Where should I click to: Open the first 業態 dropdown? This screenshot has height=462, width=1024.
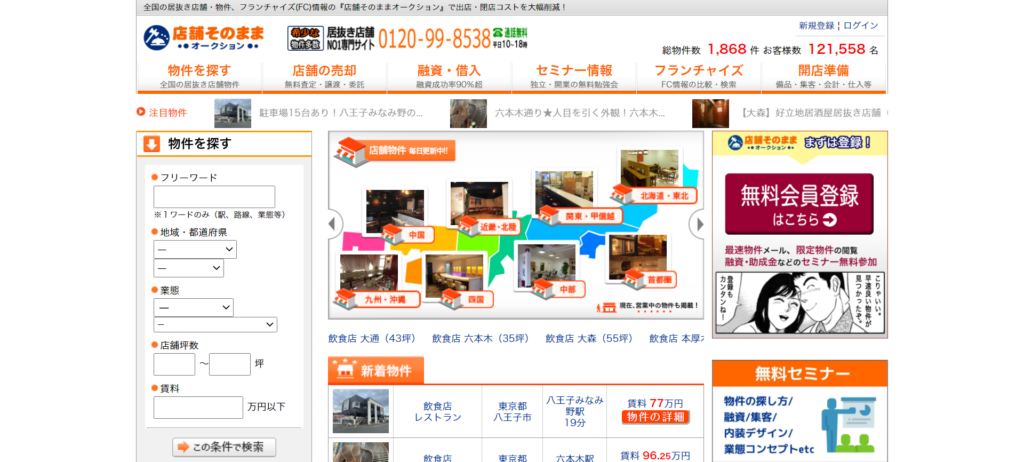pyautogui.click(x=193, y=307)
